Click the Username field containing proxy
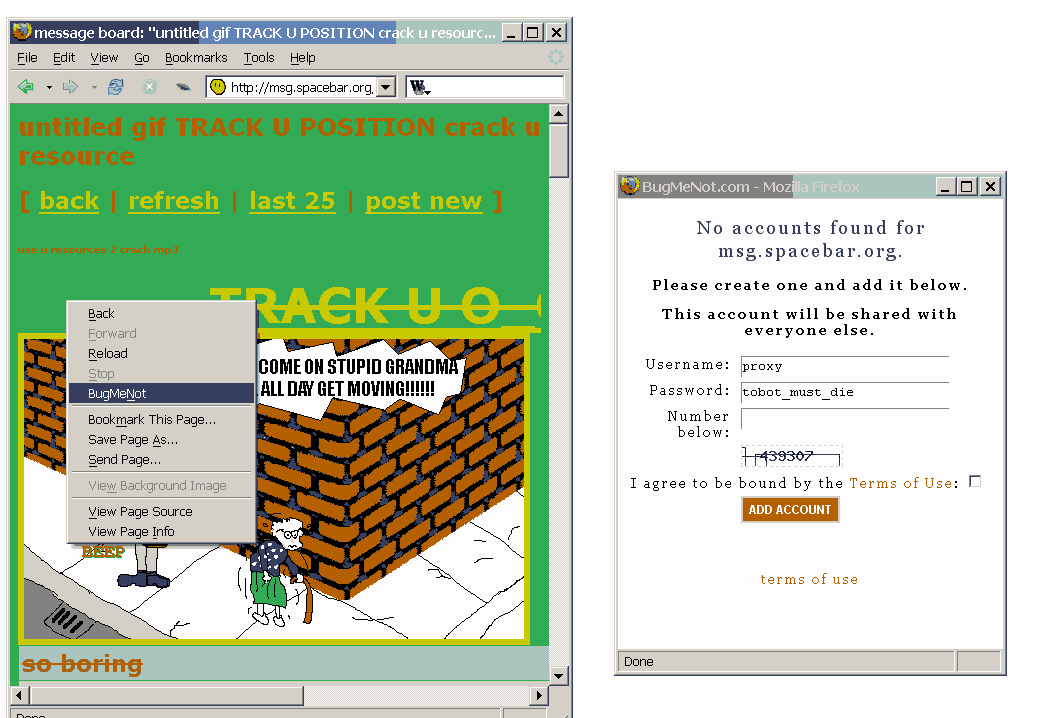The height and width of the screenshot is (718, 1045). coord(844,365)
